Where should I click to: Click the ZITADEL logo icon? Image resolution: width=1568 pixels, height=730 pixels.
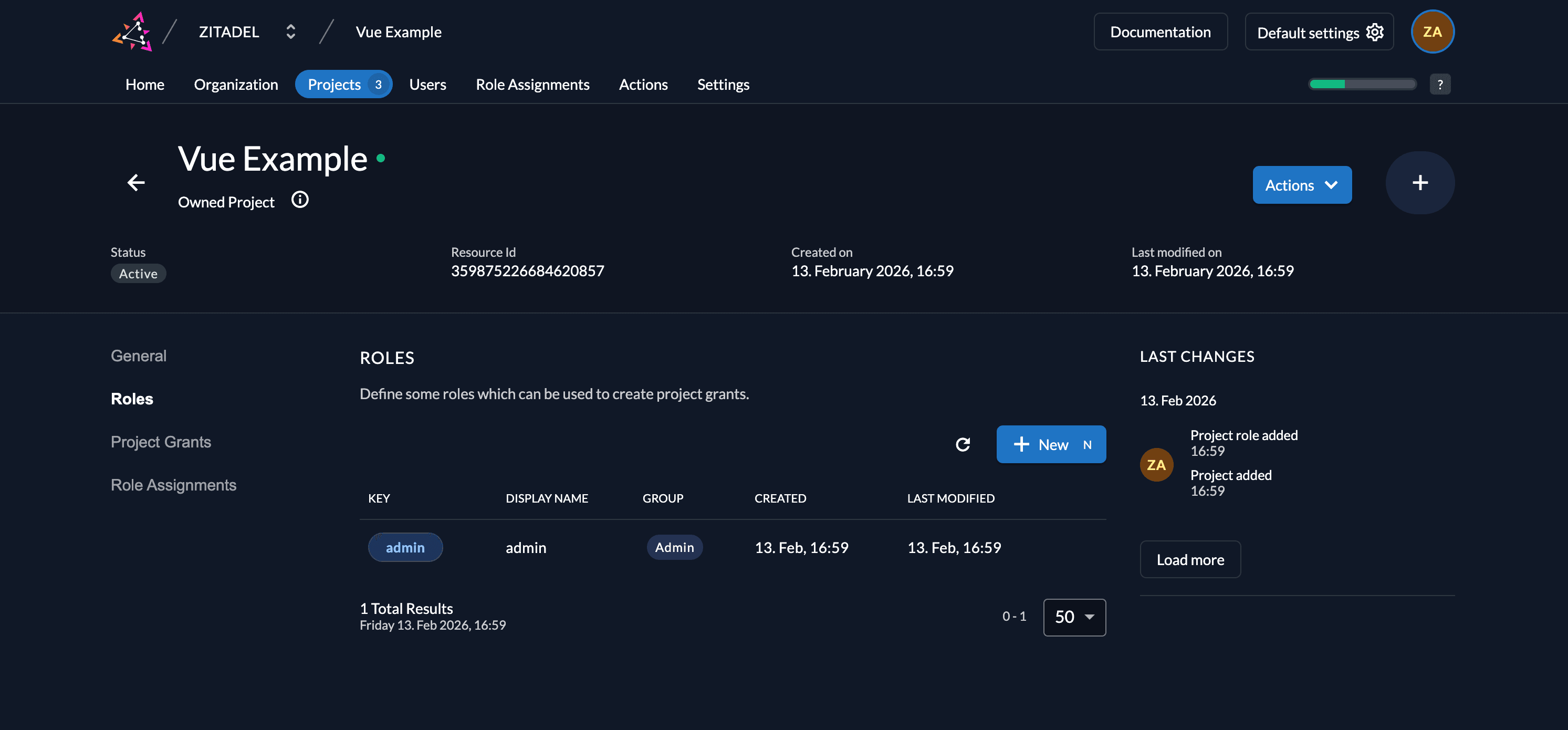pos(132,32)
